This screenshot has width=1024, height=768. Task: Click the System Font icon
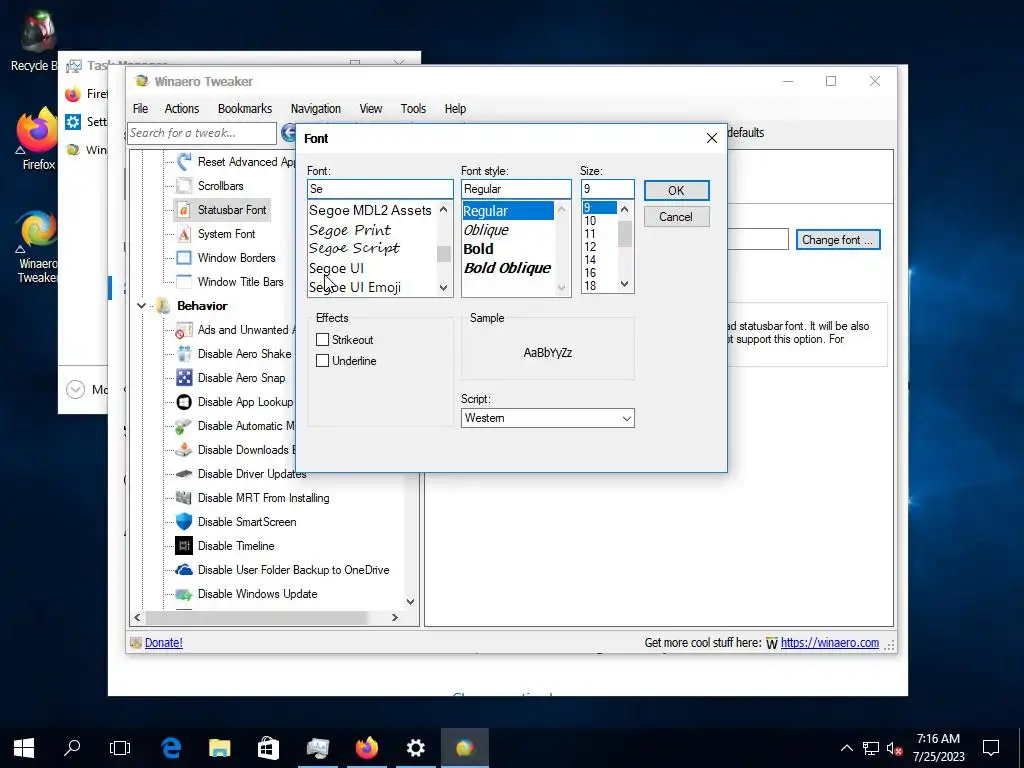click(184, 234)
